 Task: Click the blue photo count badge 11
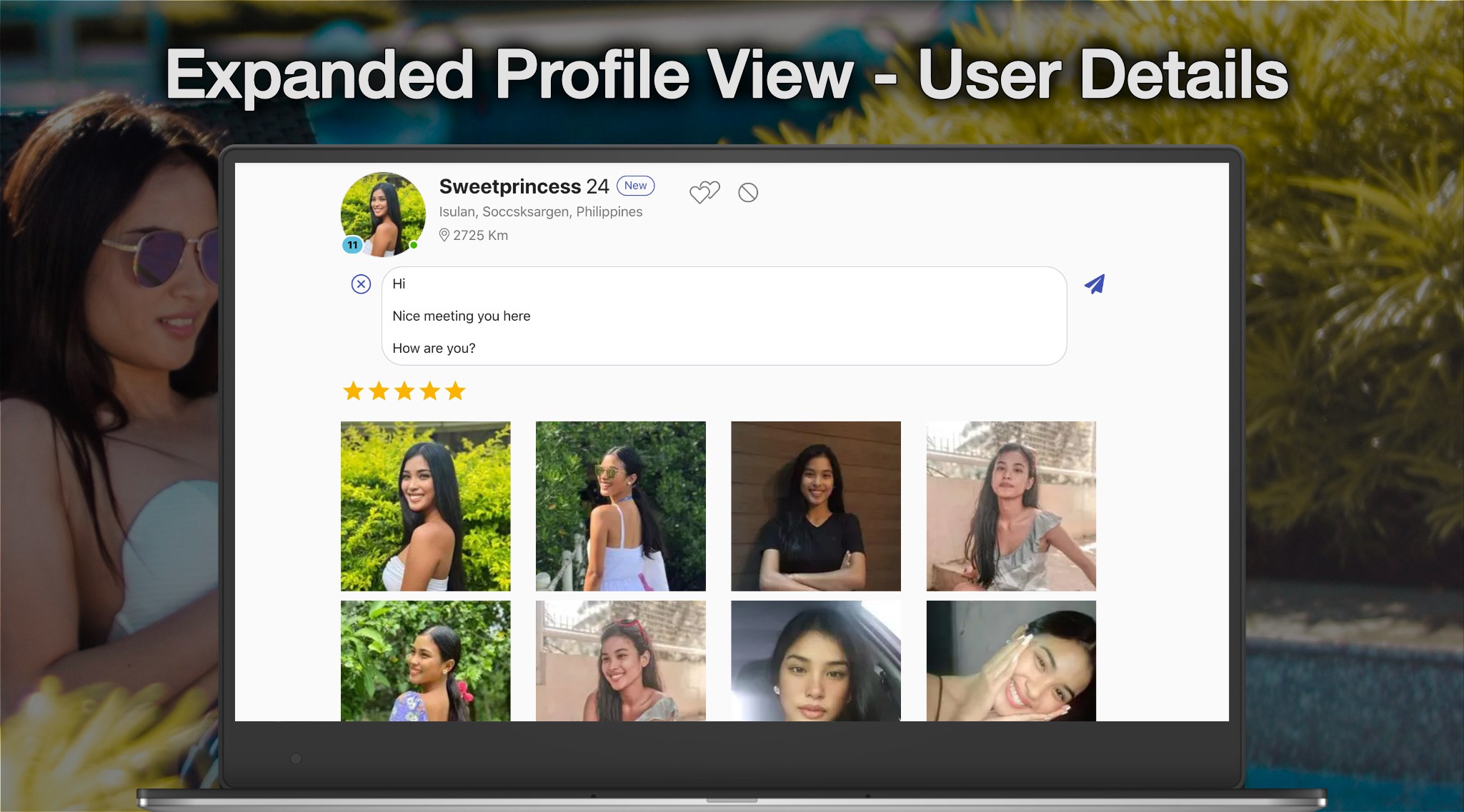pos(352,245)
